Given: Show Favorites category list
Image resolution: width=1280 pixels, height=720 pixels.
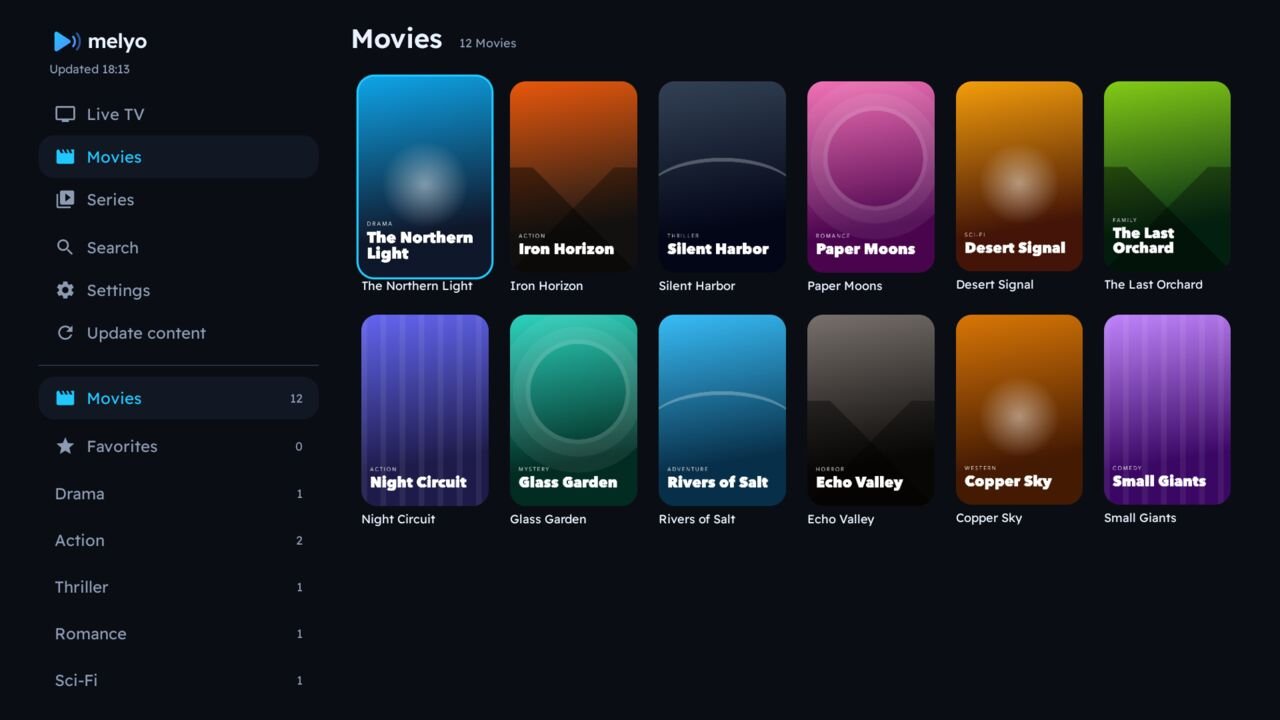Looking at the screenshot, I should tap(179, 446).
